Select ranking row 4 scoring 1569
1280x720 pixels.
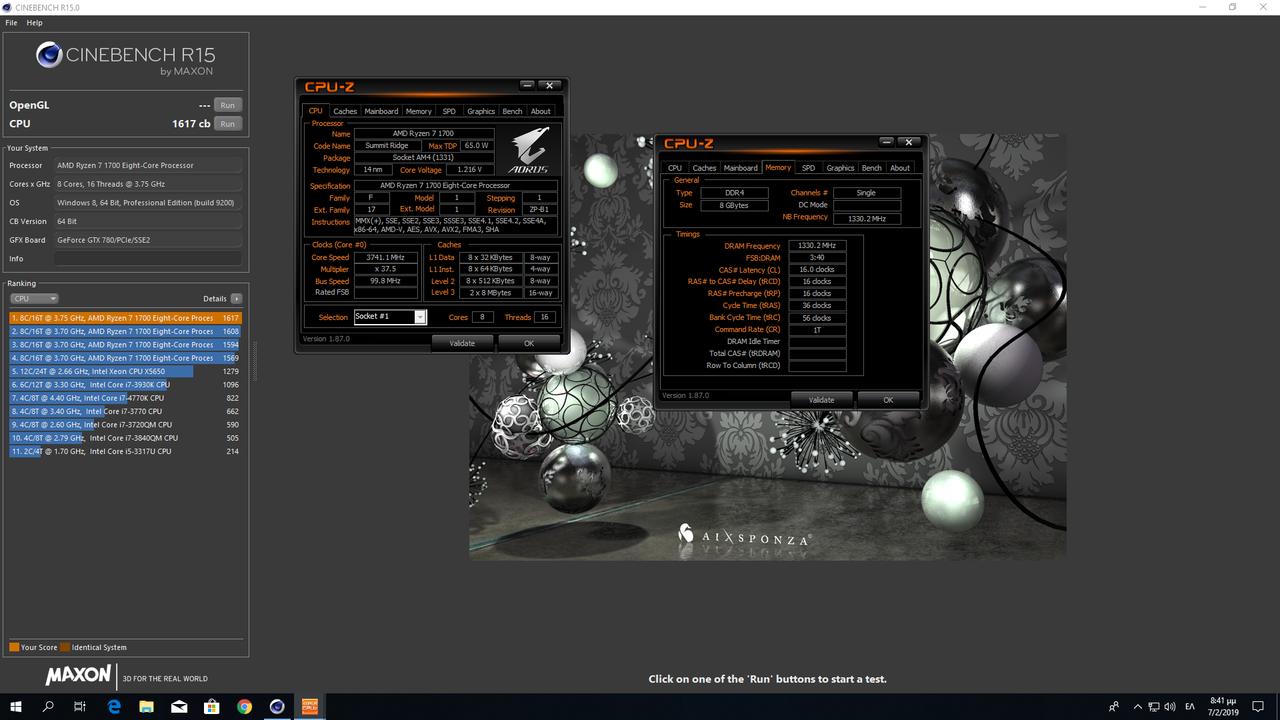125,358
